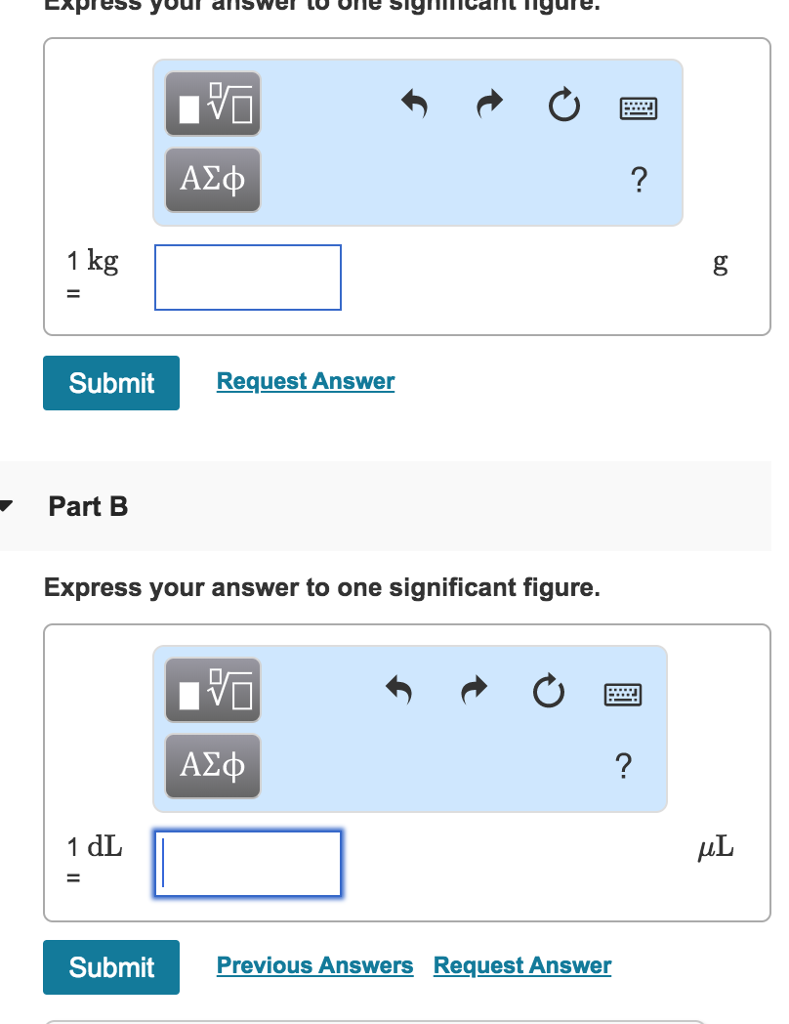Open keyboard shortcuts icon in Part B
The width and height of the screenshot is (789, 1024).
tap(622, 693)
